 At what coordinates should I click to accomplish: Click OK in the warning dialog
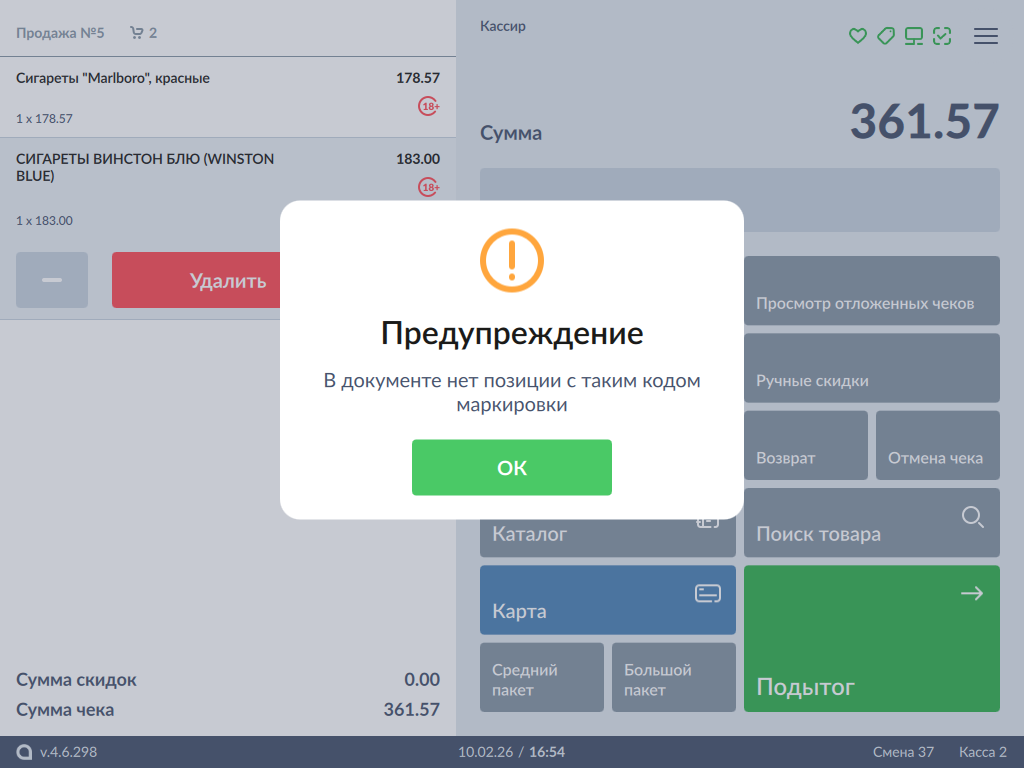click(511, 467)
